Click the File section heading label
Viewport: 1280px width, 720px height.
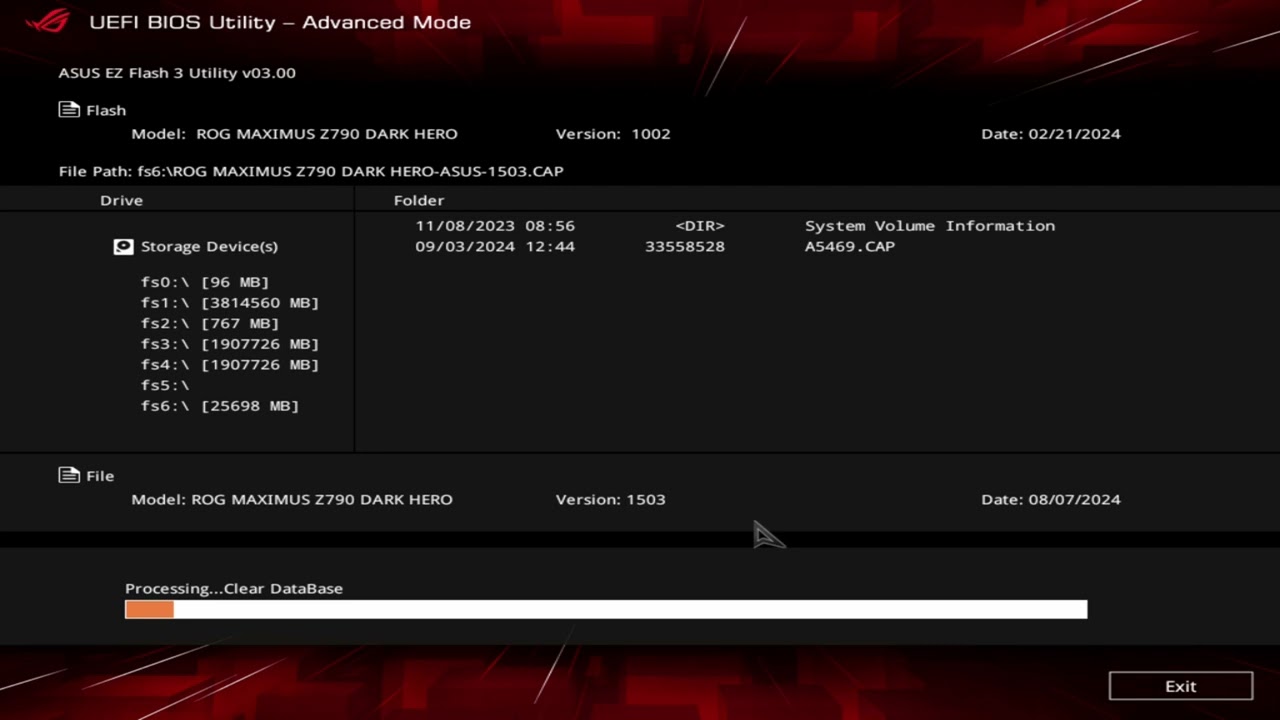coord(100,476)
